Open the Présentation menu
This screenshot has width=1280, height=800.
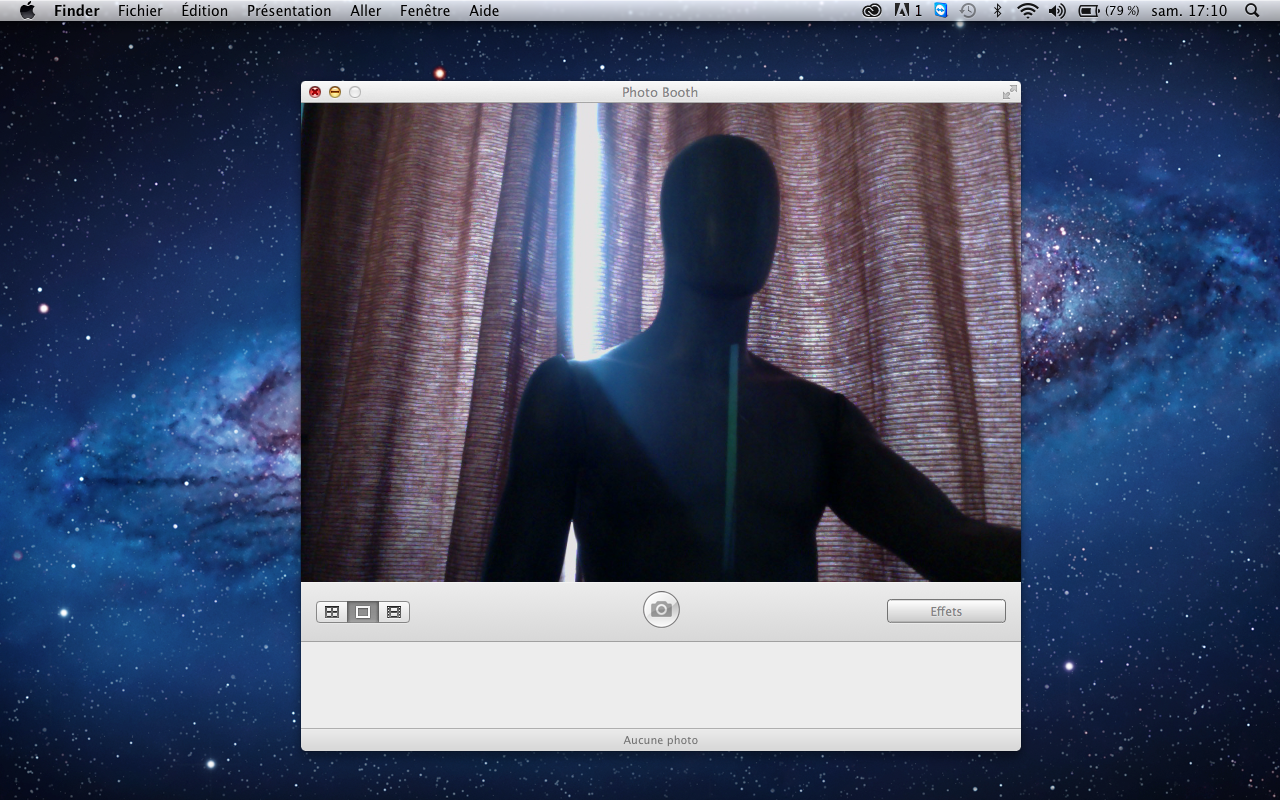(289, 11)
